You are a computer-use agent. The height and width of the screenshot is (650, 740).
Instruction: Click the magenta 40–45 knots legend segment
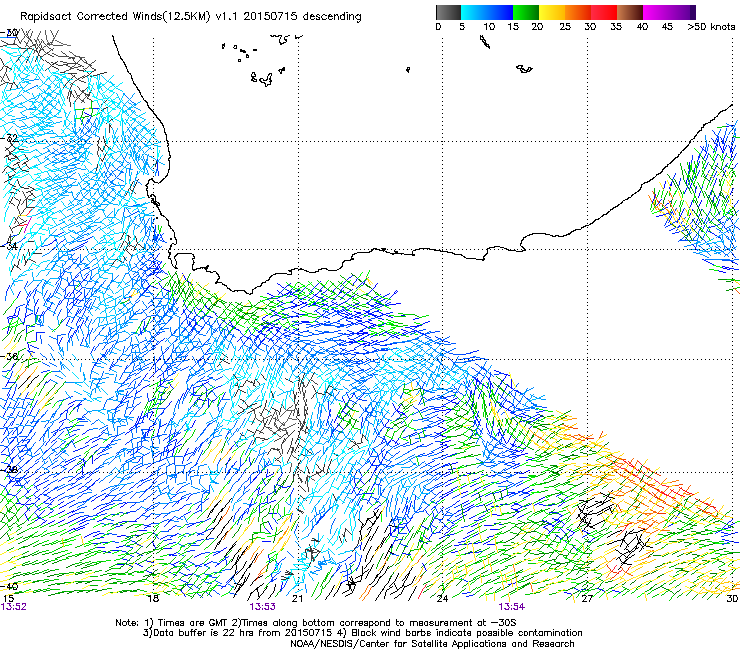click(656, 12)
